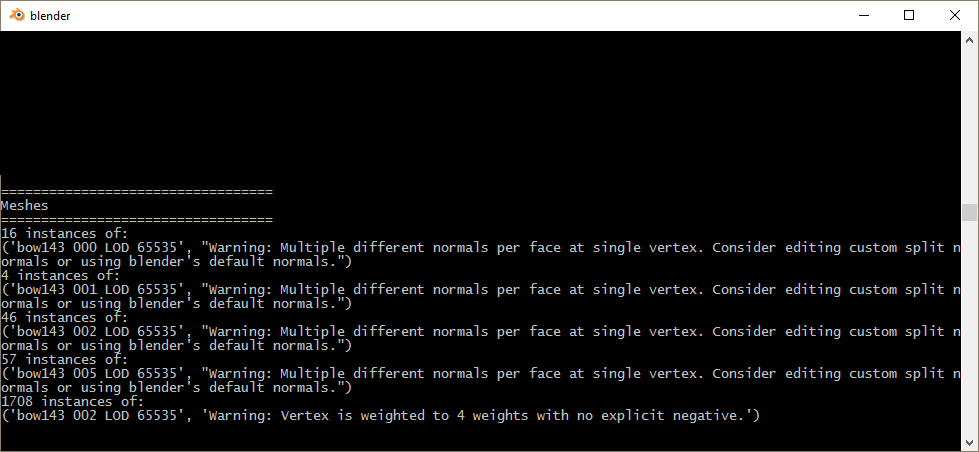Click the "46 instances of:" line
Viewport: 979px width, 452px height.
(65, 317)
